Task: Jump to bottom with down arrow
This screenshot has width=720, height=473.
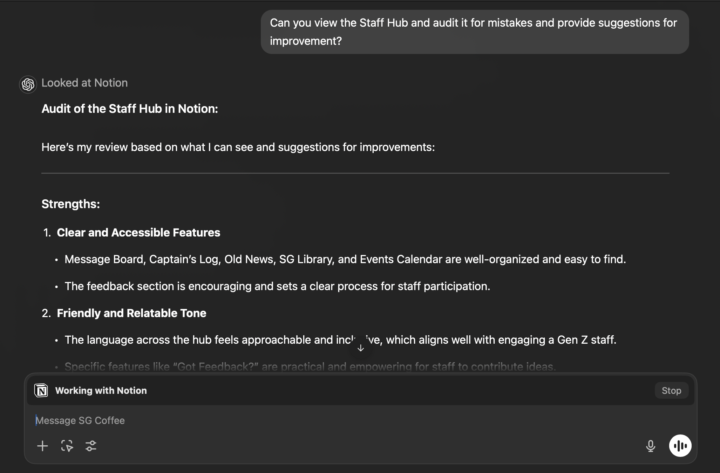Action: [360, 348]
